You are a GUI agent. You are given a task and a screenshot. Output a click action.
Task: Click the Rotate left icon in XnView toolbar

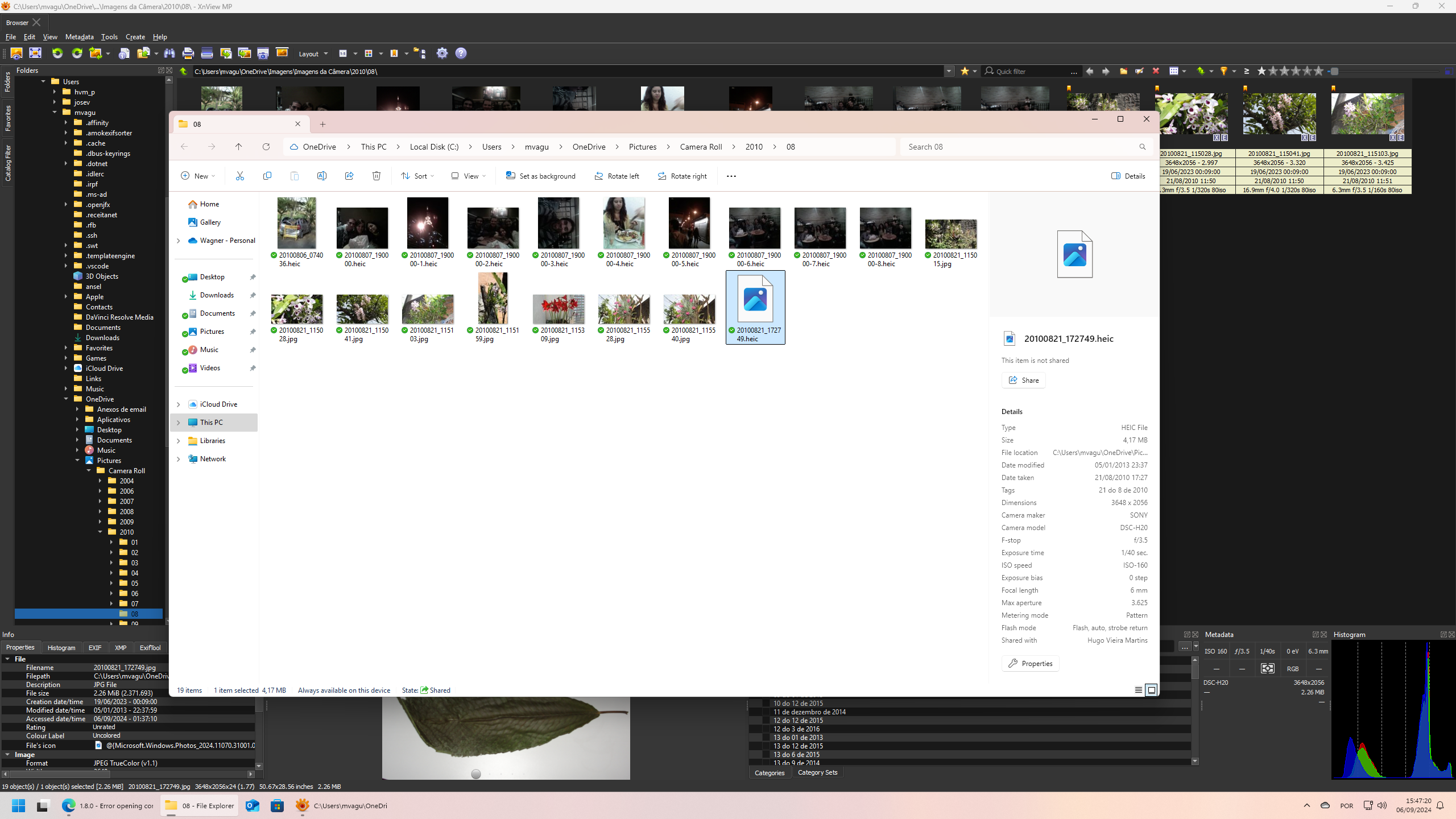point(57,53)
